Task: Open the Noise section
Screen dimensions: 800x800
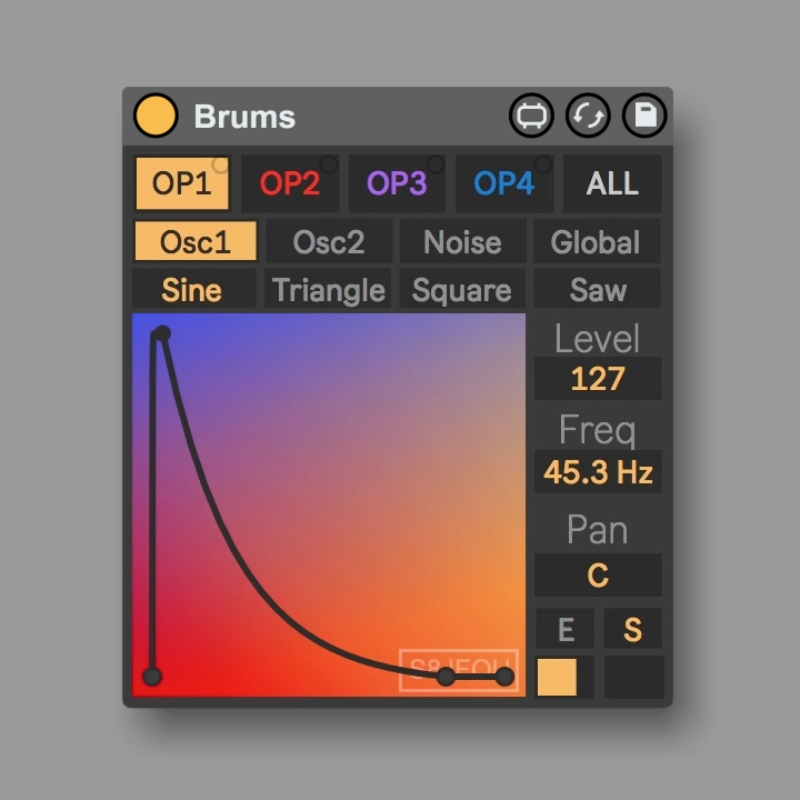Action: coord(462,242)
